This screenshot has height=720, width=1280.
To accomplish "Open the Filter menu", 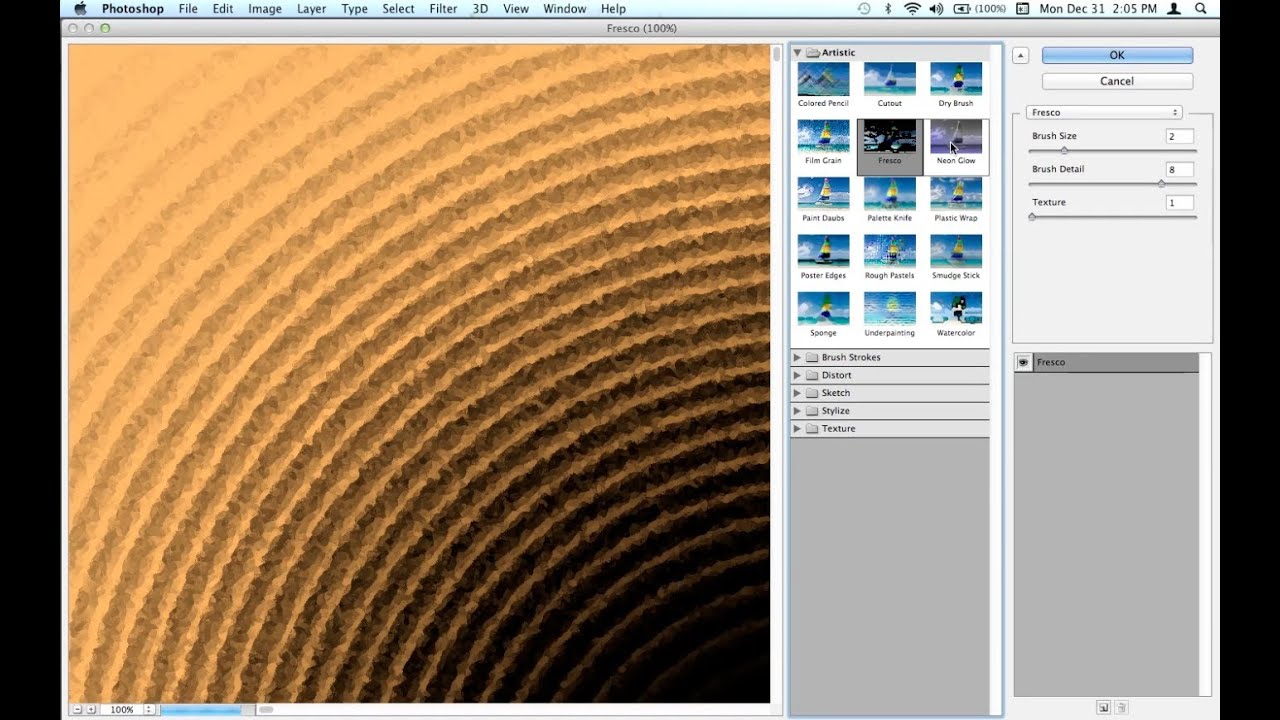I will (x=443, y=9).
